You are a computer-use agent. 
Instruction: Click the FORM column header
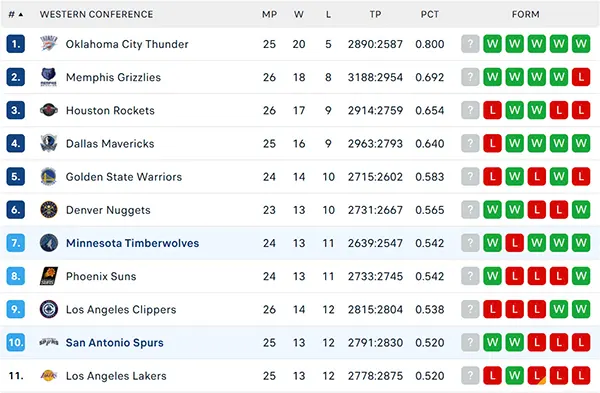[526, 15]
